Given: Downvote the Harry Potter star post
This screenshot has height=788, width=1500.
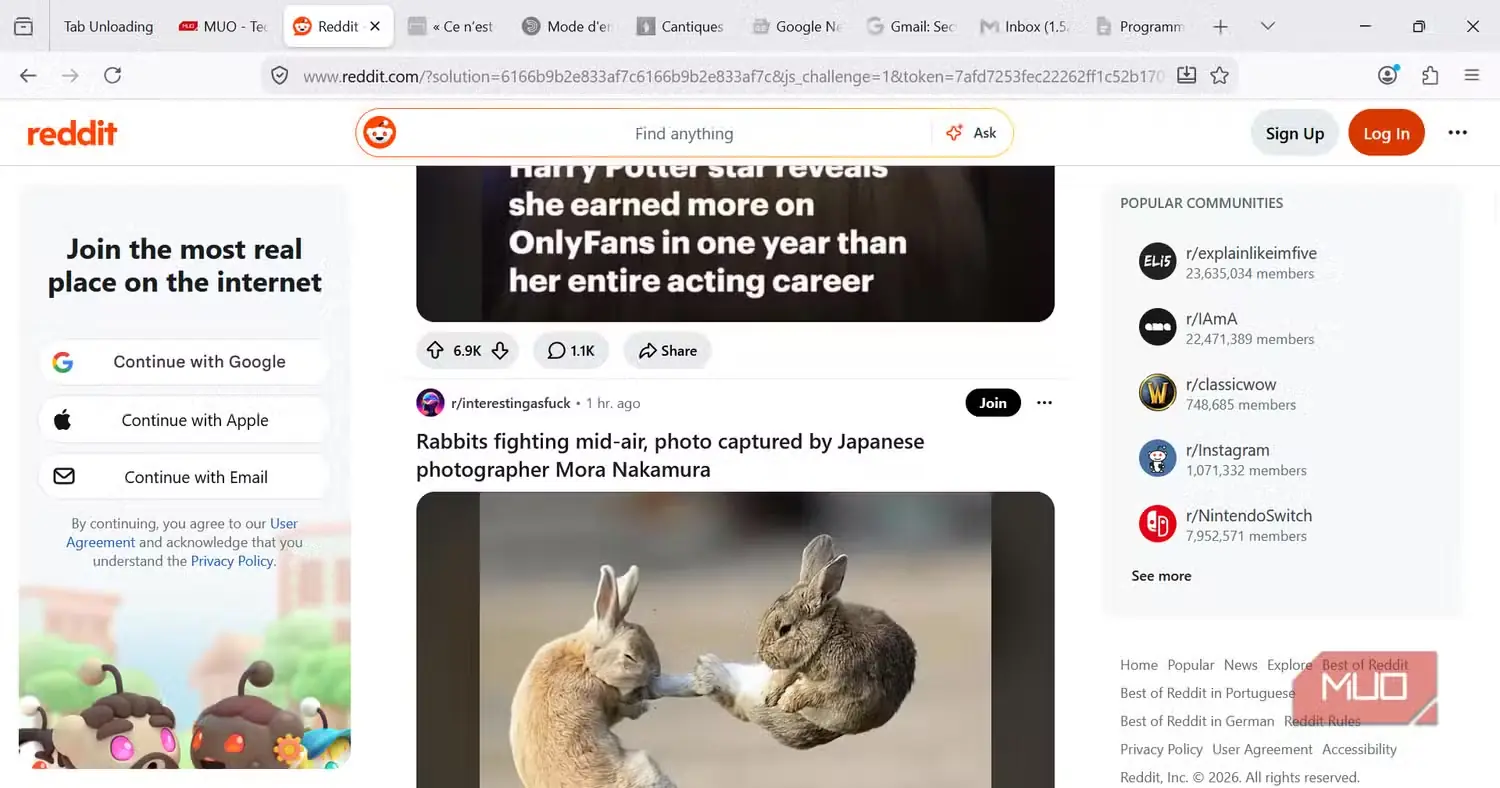Looking at the screenshot, I should [500, 350].
